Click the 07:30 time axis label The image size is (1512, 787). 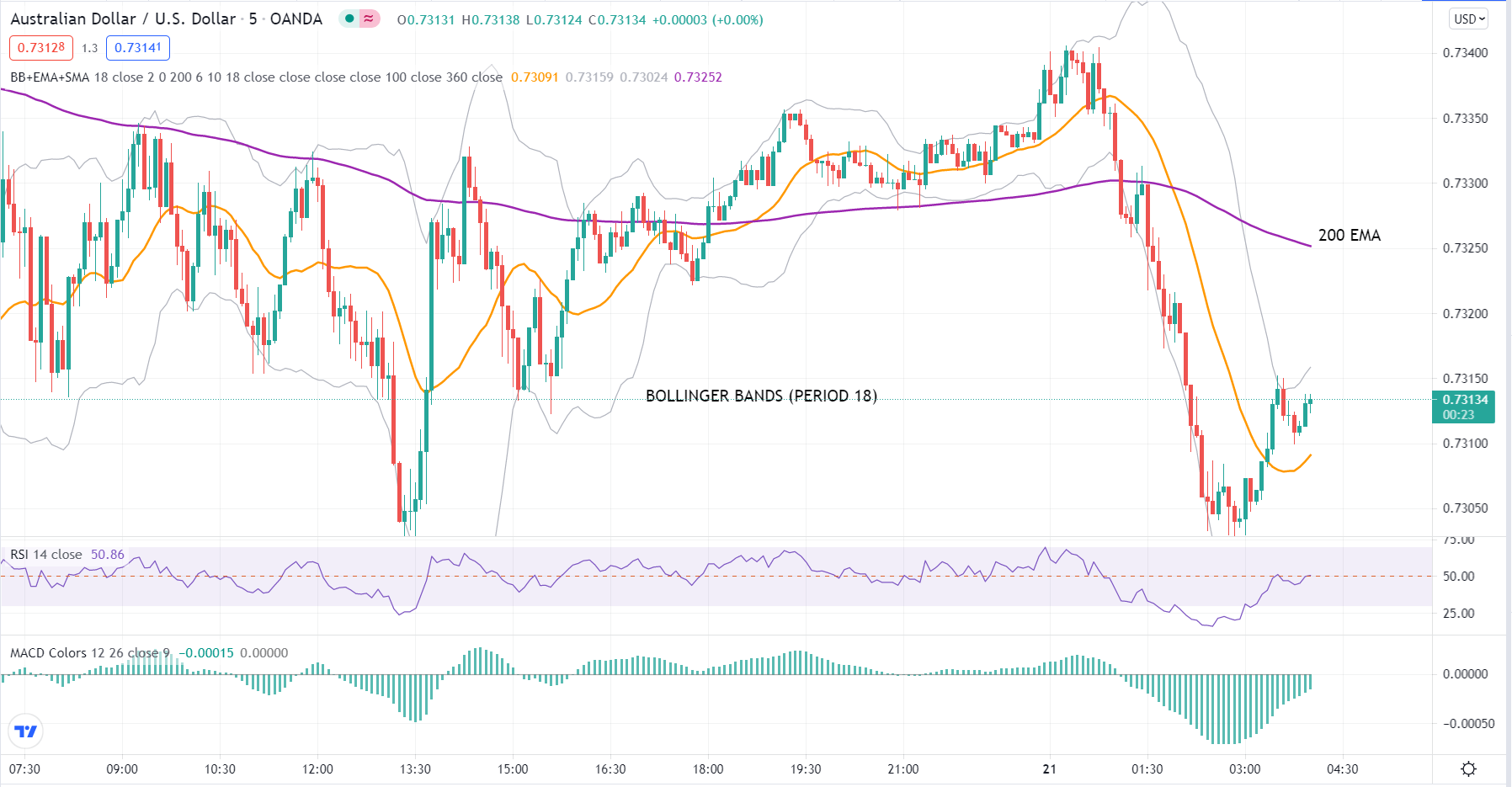pos(24,769)
